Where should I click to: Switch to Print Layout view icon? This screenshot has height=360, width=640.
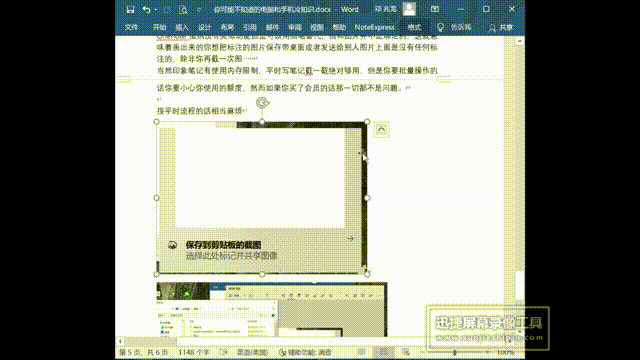point(383,352)
